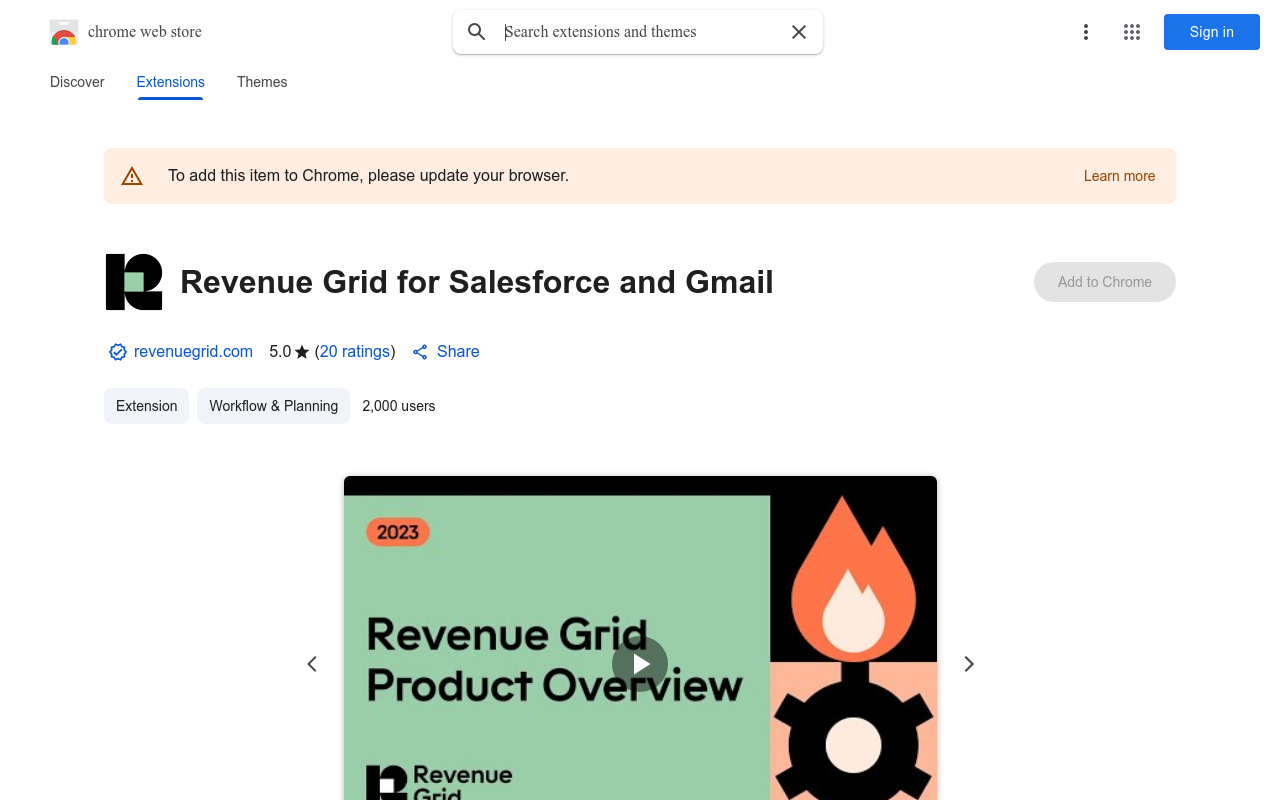Screen dimensions: 1280x800
Task: Click the Sign in button
Action: tap(1212, 32)
